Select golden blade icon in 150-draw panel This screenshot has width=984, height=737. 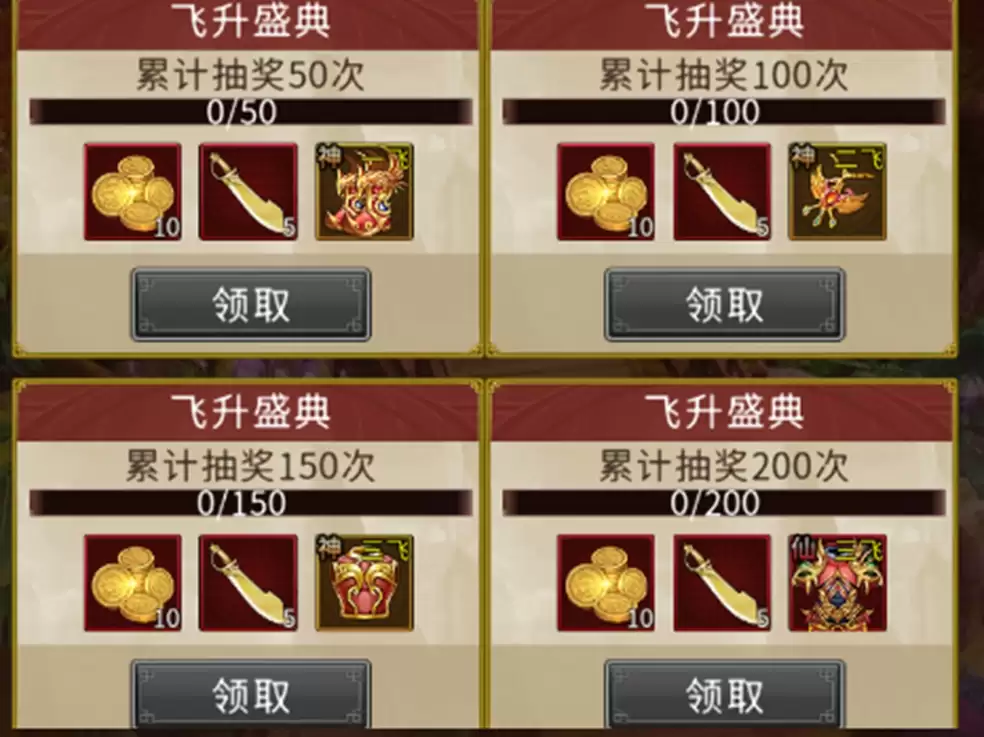pyautogui.click(x=249, y=583)
